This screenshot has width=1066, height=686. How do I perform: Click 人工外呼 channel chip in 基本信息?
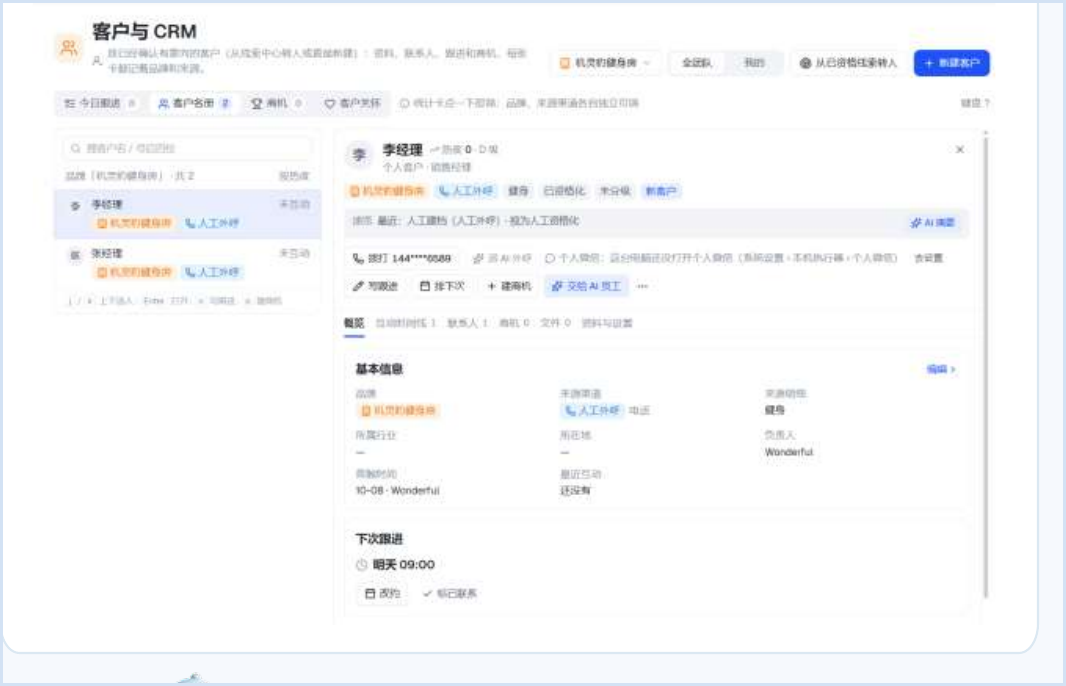pyautogui.click(x=591, y=411)
